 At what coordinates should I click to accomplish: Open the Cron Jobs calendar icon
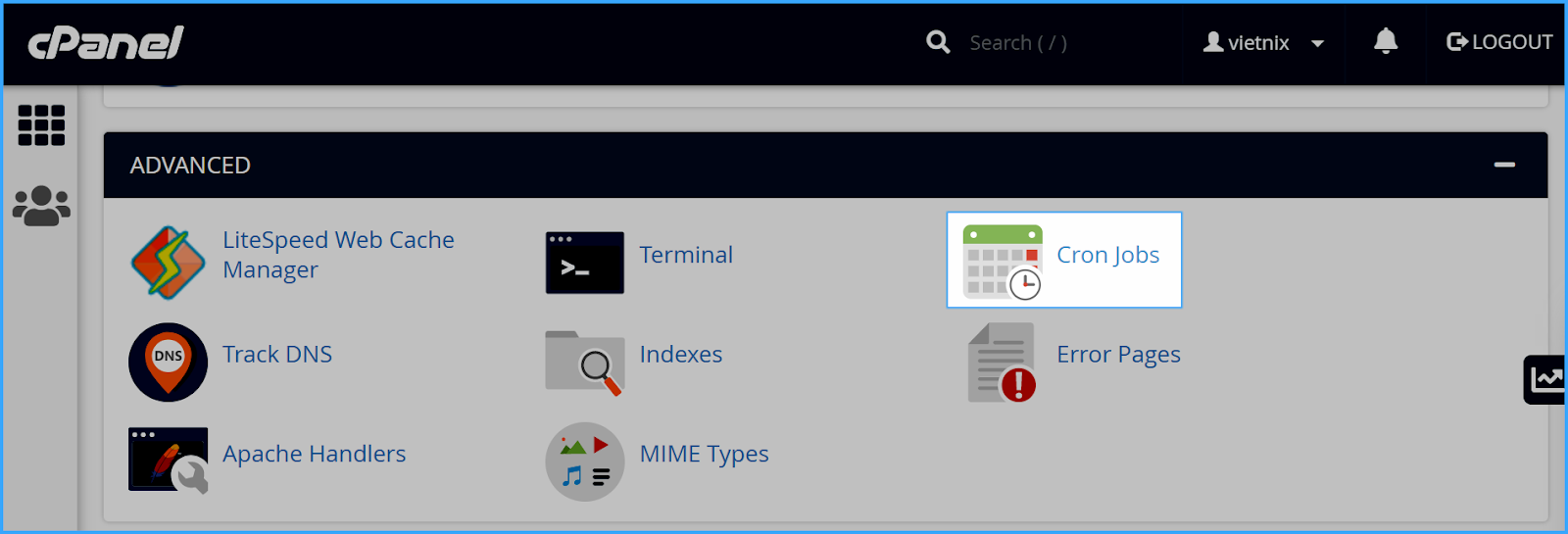coord(1003,262)
